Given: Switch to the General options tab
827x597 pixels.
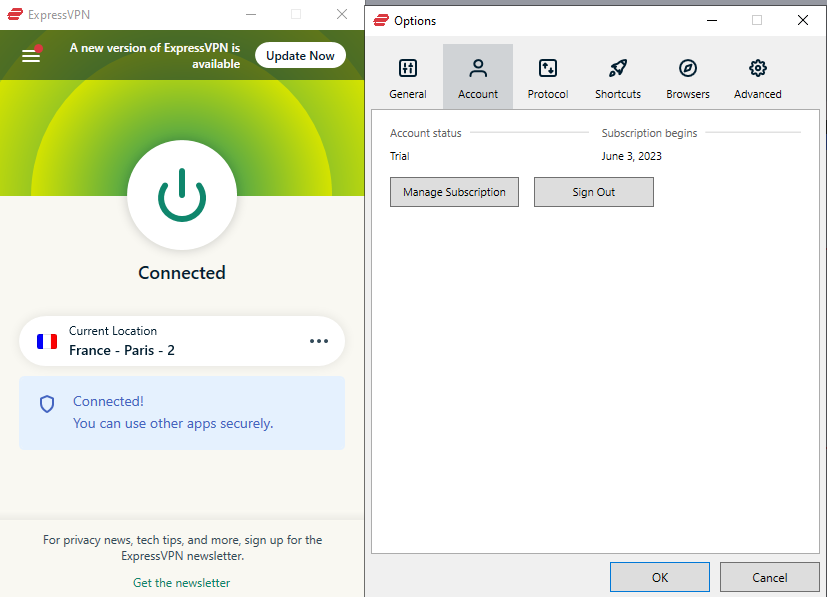Looking at the screenshot, I should click(x=408, y=77).
